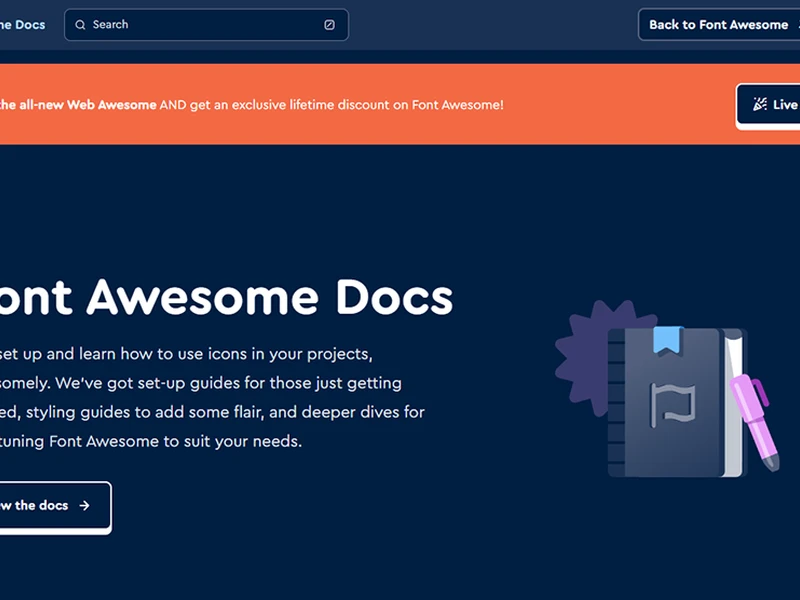Image resolution: width=800 pixels, height=600 pixels.
Task: Click the flag icon on the notebook cover
Action: [673, 405]
